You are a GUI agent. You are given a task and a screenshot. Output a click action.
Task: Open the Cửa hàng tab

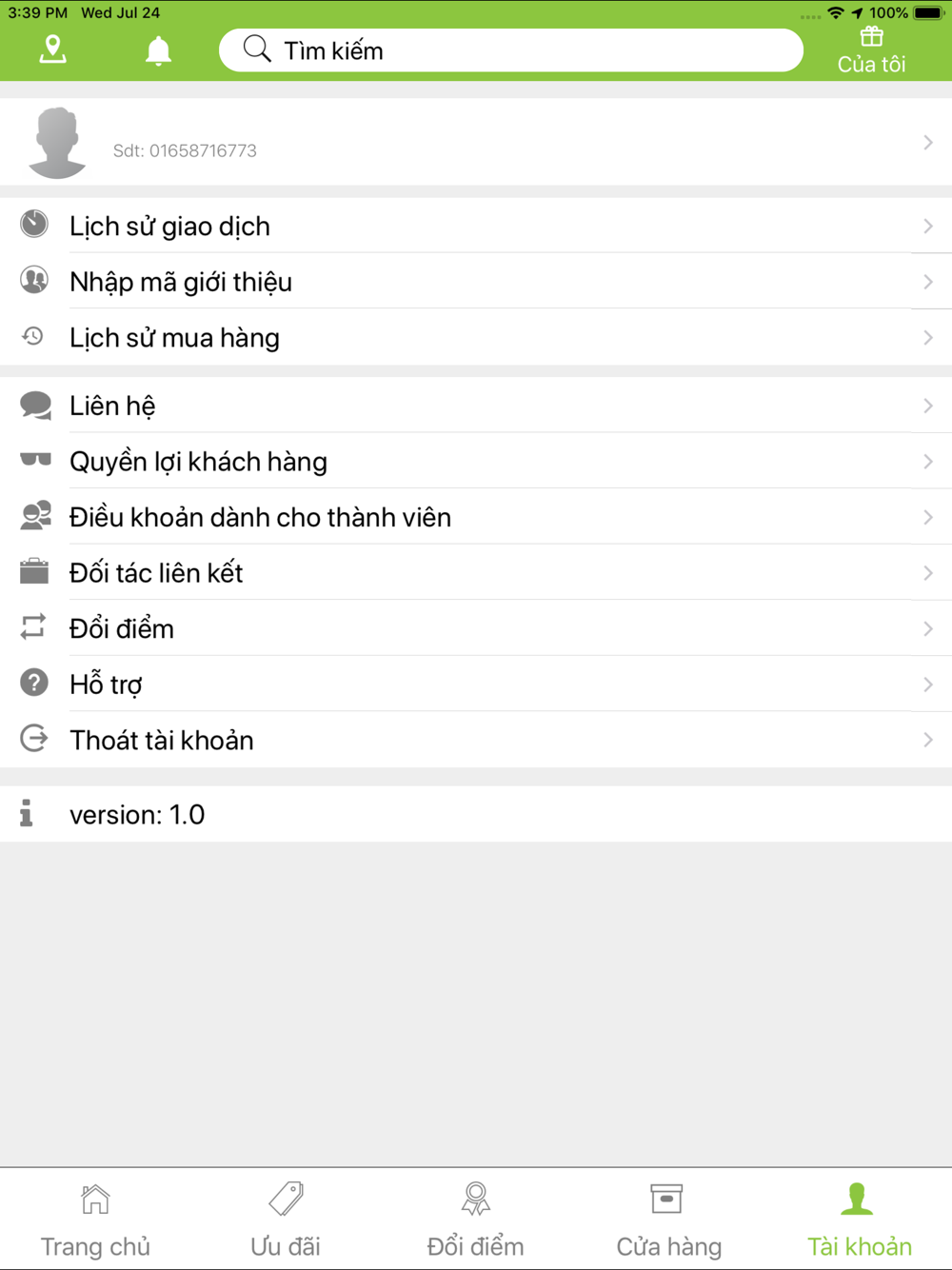pos(668,1220)
